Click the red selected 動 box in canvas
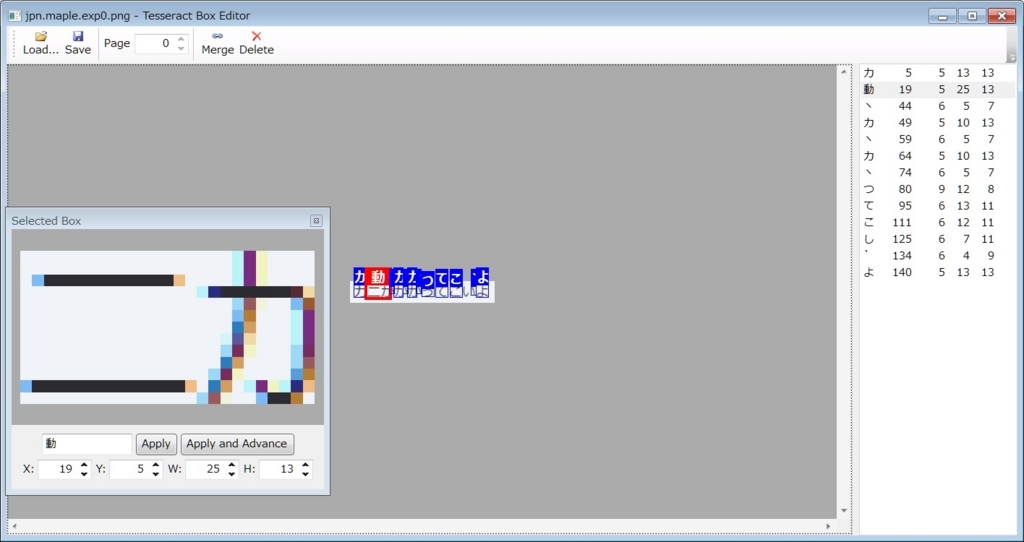This screenshot has width=1024, height=542. [378, 283]
